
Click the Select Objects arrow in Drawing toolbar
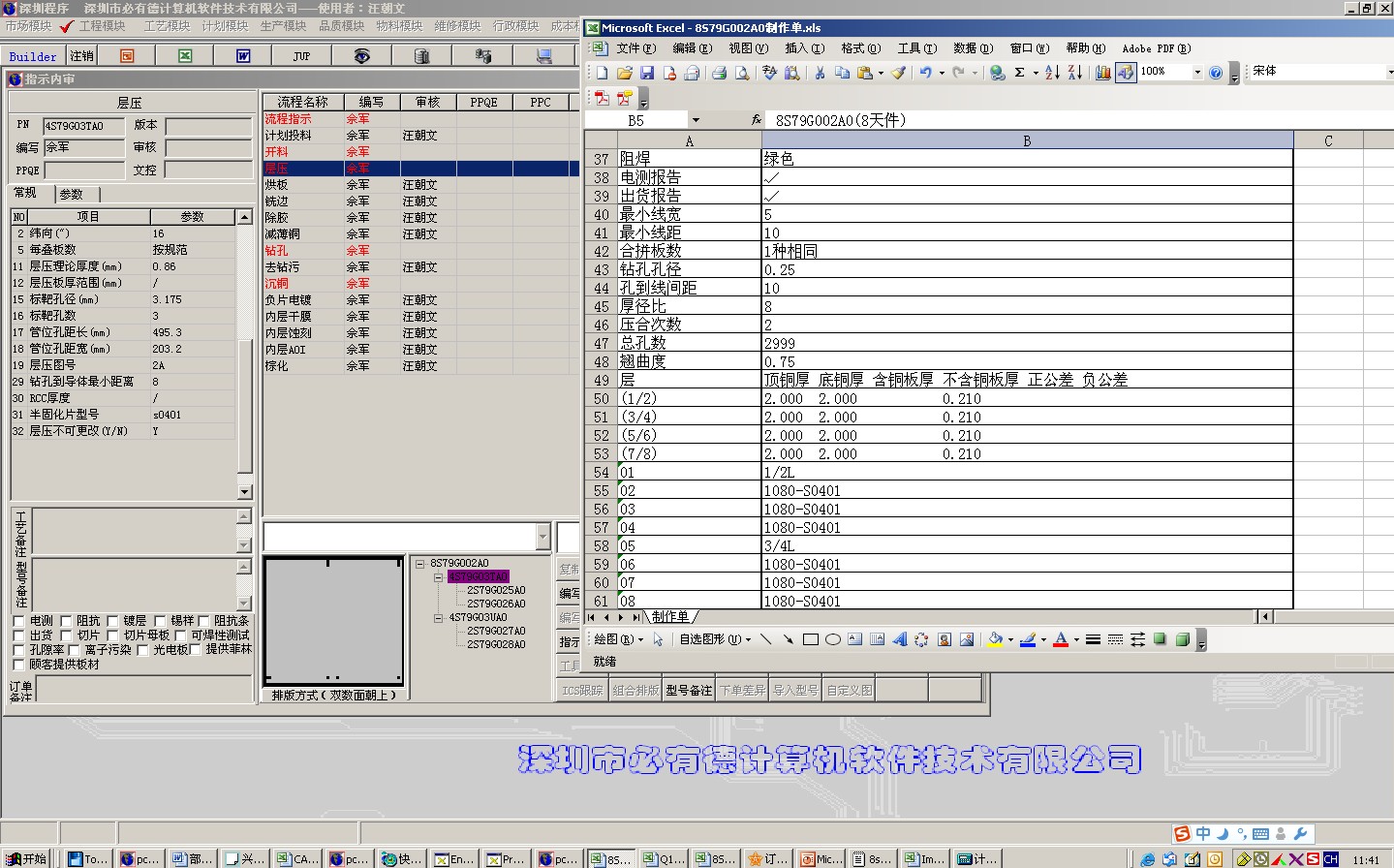coord(658,639)
